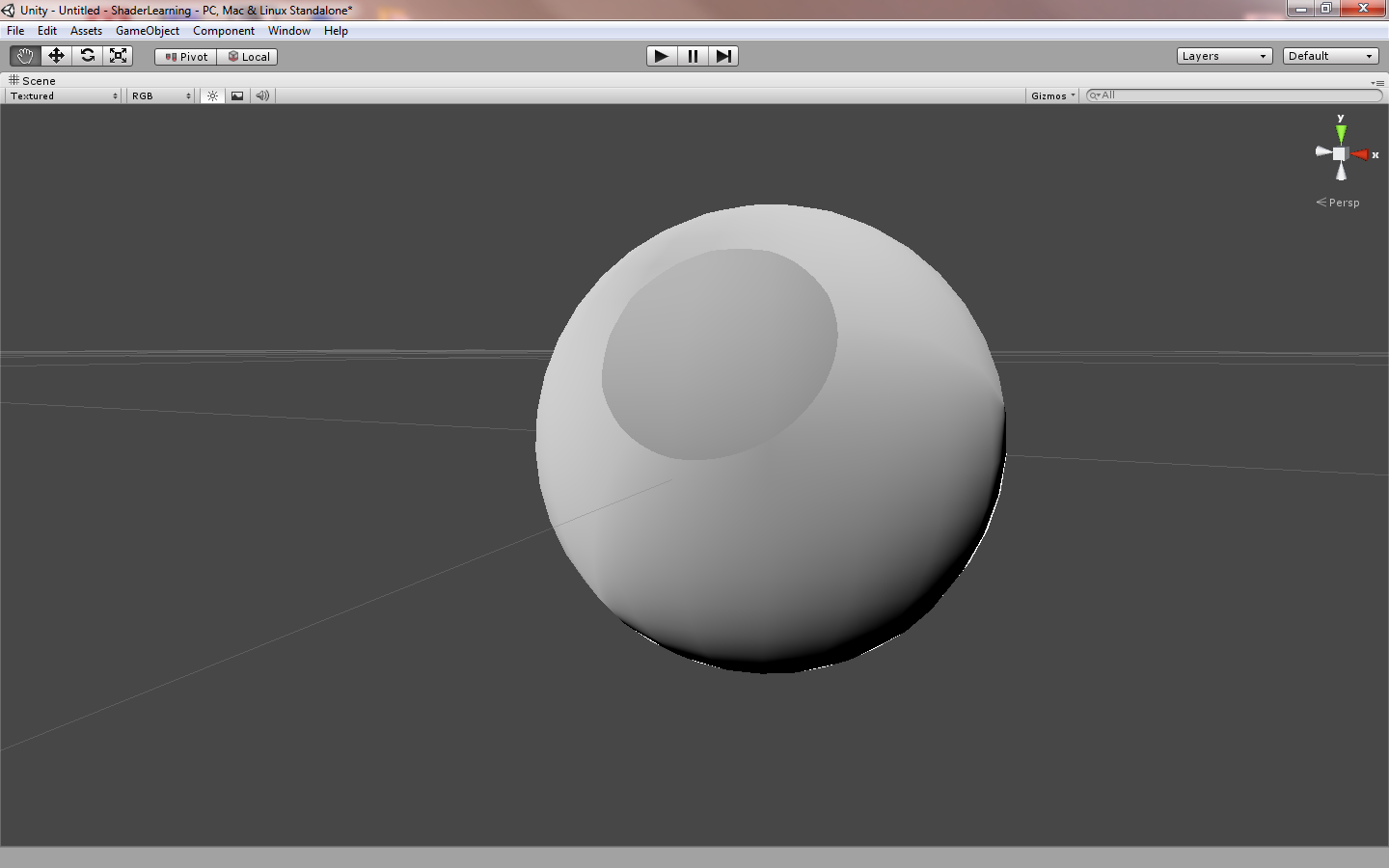Open the RGB render mode dropdown
Viewport: 1389px width, 868px height.
[x=161, y=95]
